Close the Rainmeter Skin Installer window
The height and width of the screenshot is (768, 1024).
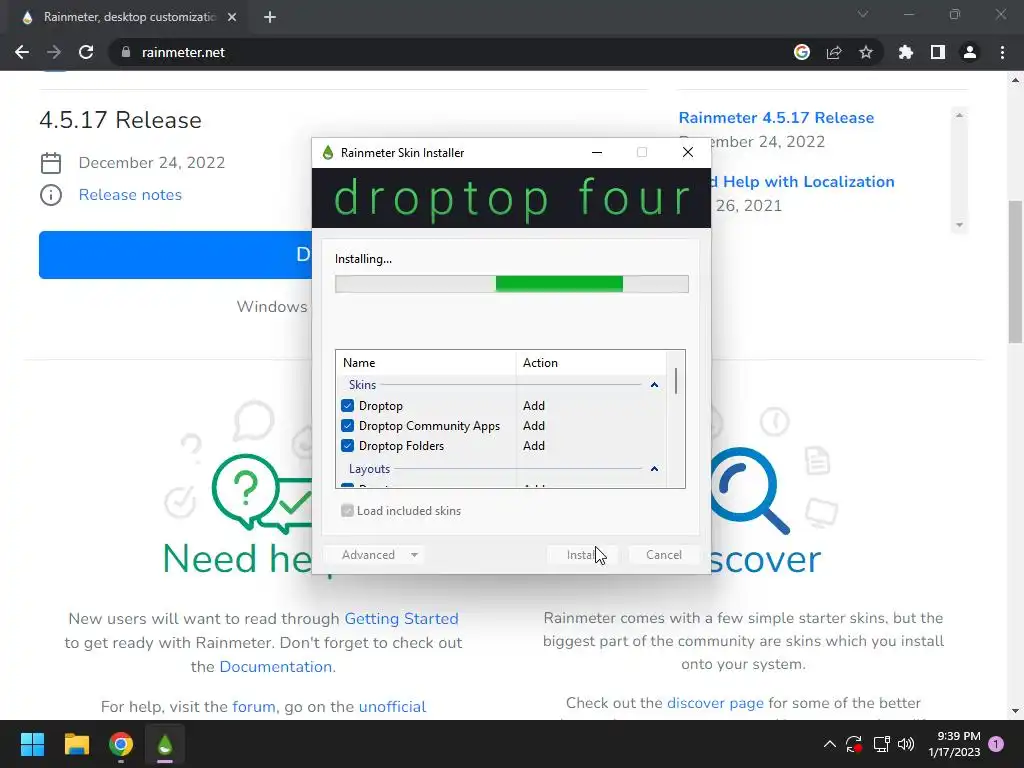[x=688, y=152]
